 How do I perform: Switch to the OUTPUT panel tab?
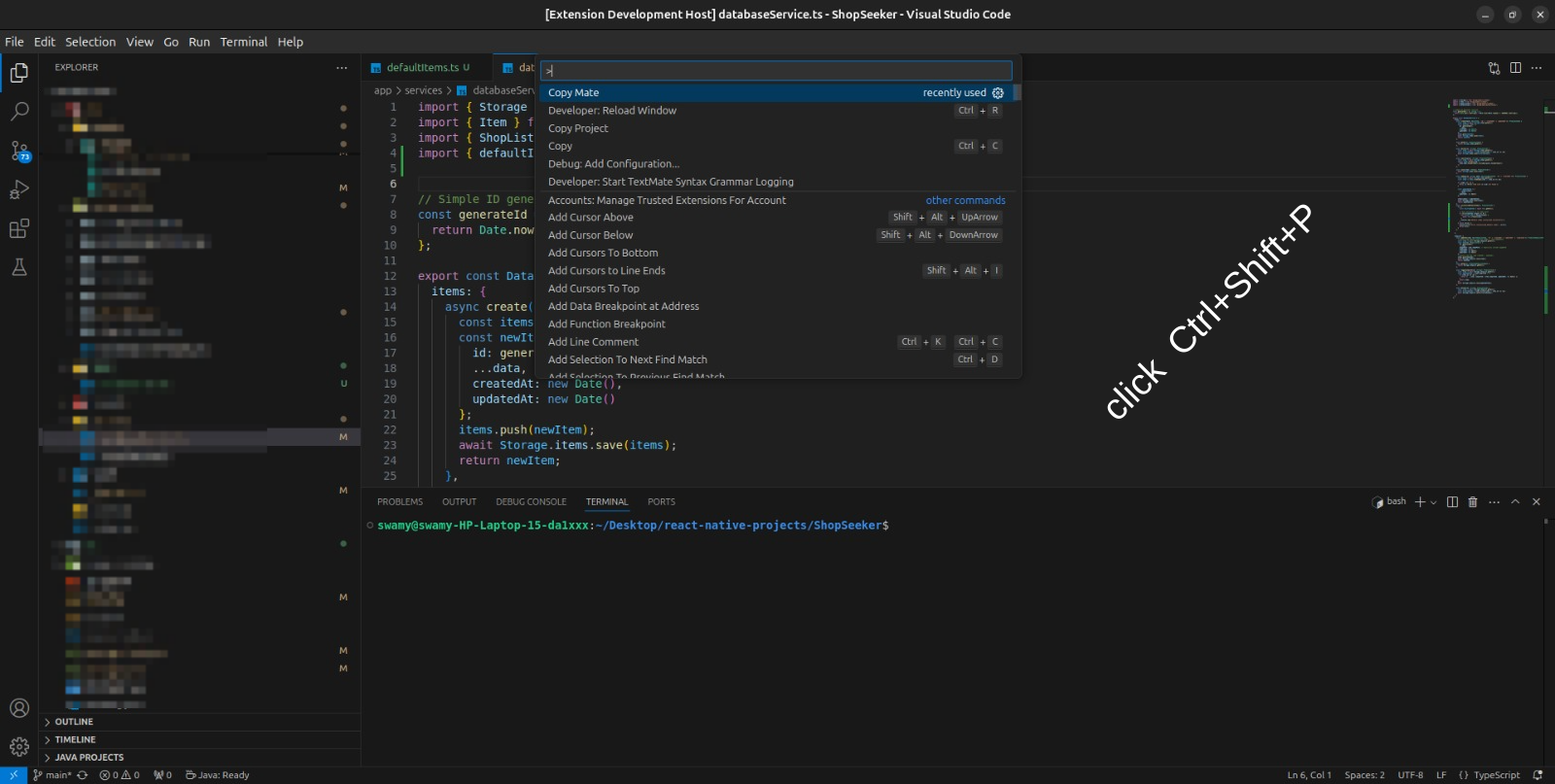459,502
